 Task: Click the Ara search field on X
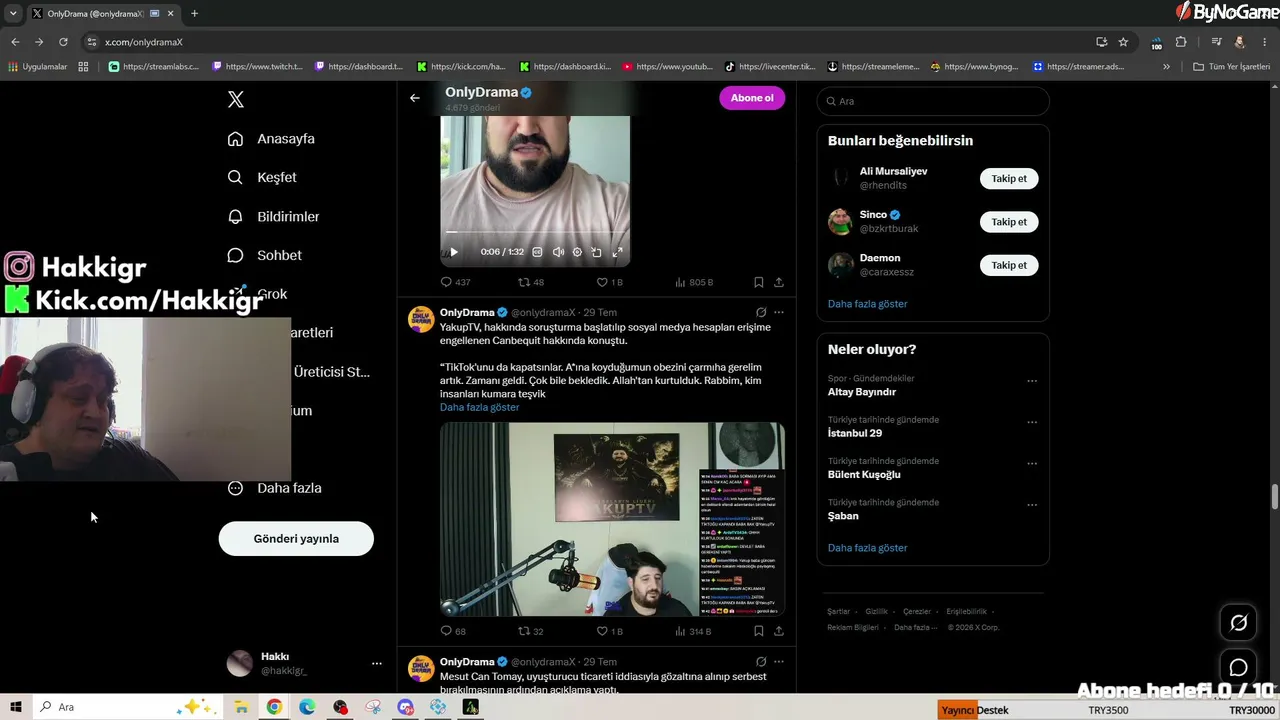[933, 101]
